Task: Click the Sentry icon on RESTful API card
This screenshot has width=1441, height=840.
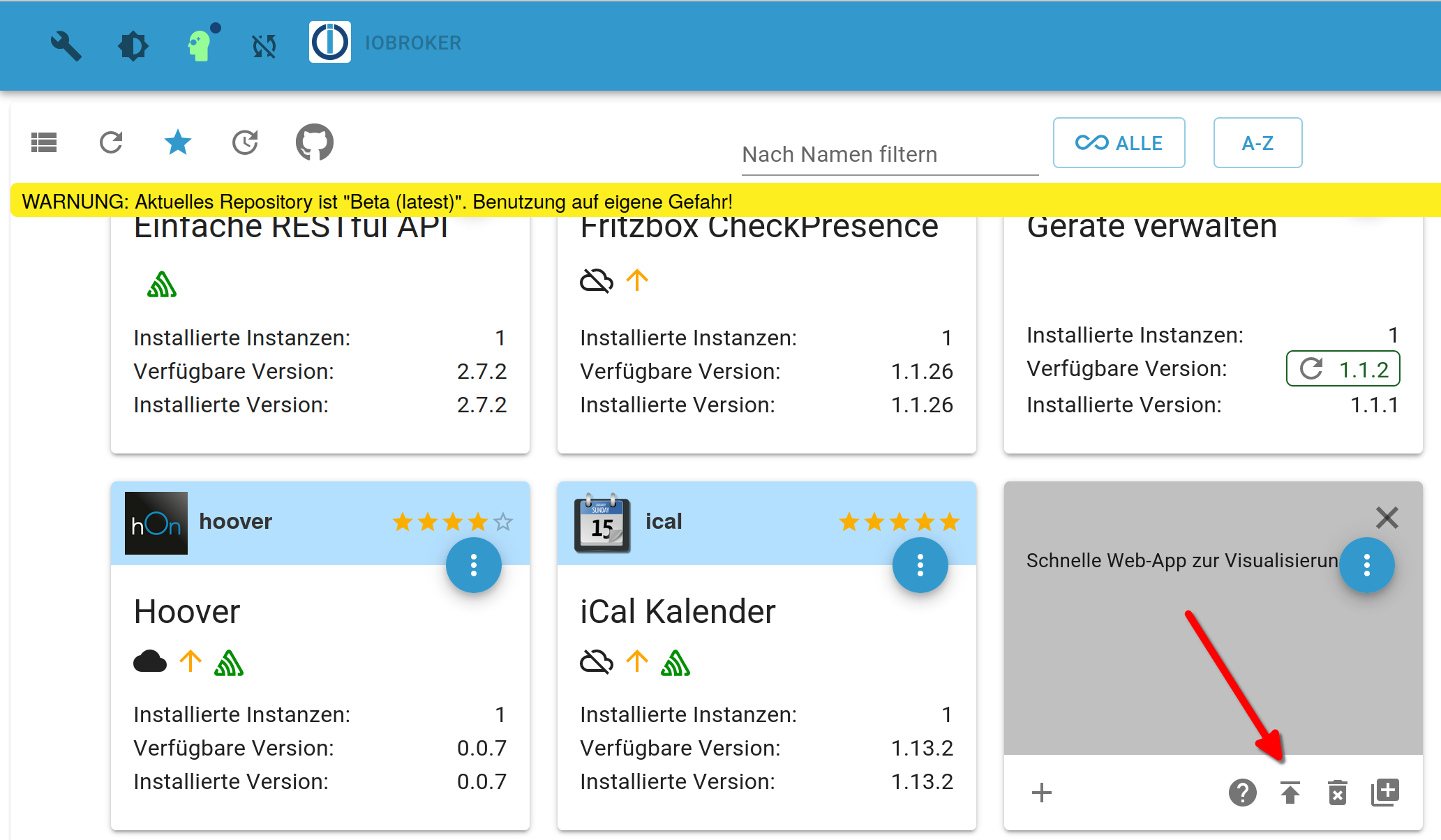Action: pyautogui.click(x=162, y=284)
